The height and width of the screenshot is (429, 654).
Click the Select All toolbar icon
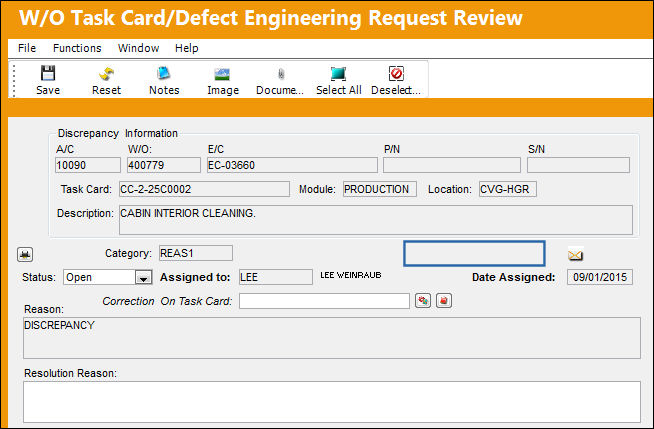point(338,73)
